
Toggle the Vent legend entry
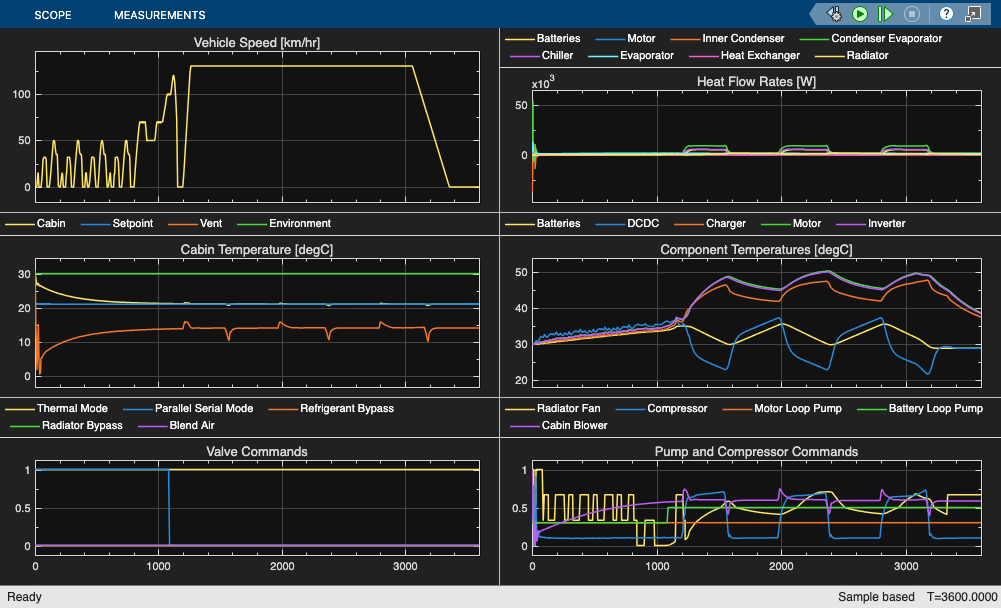[x=195, y=224]
